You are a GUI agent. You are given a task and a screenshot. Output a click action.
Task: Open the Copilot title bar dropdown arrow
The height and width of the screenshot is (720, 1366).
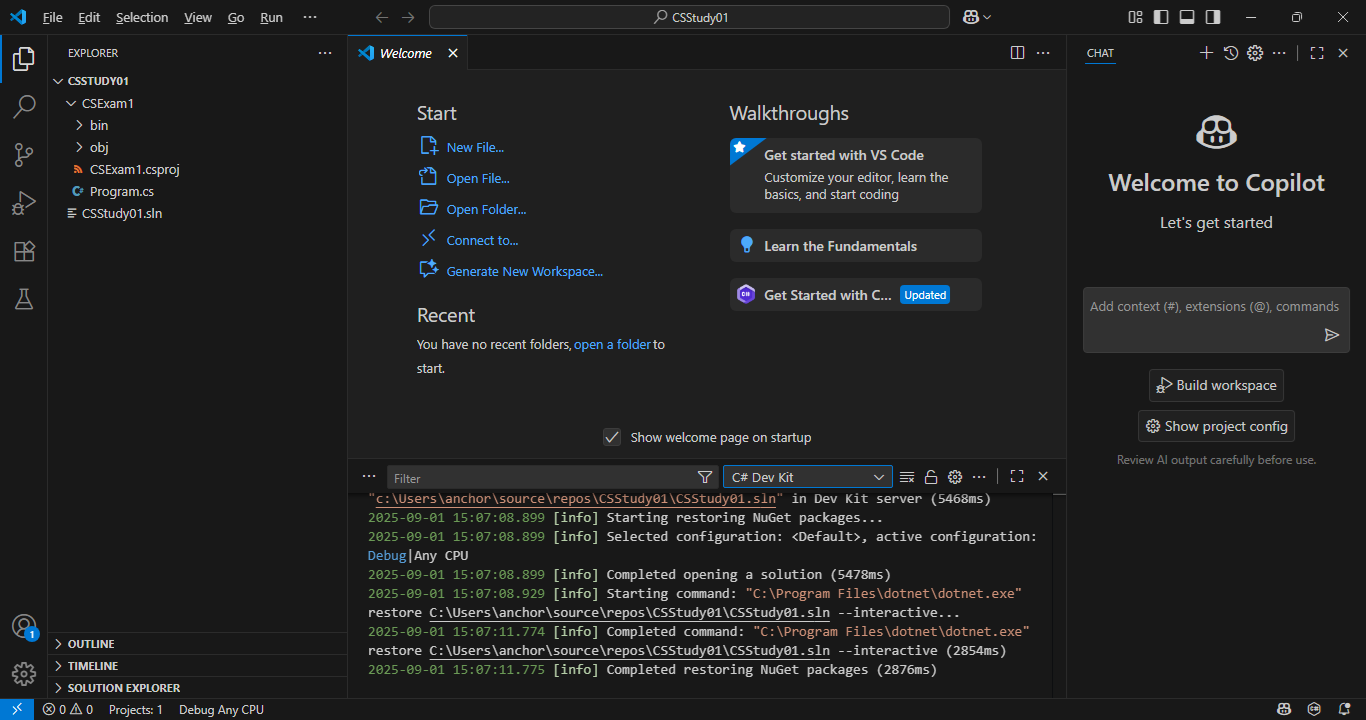[987, 17]
